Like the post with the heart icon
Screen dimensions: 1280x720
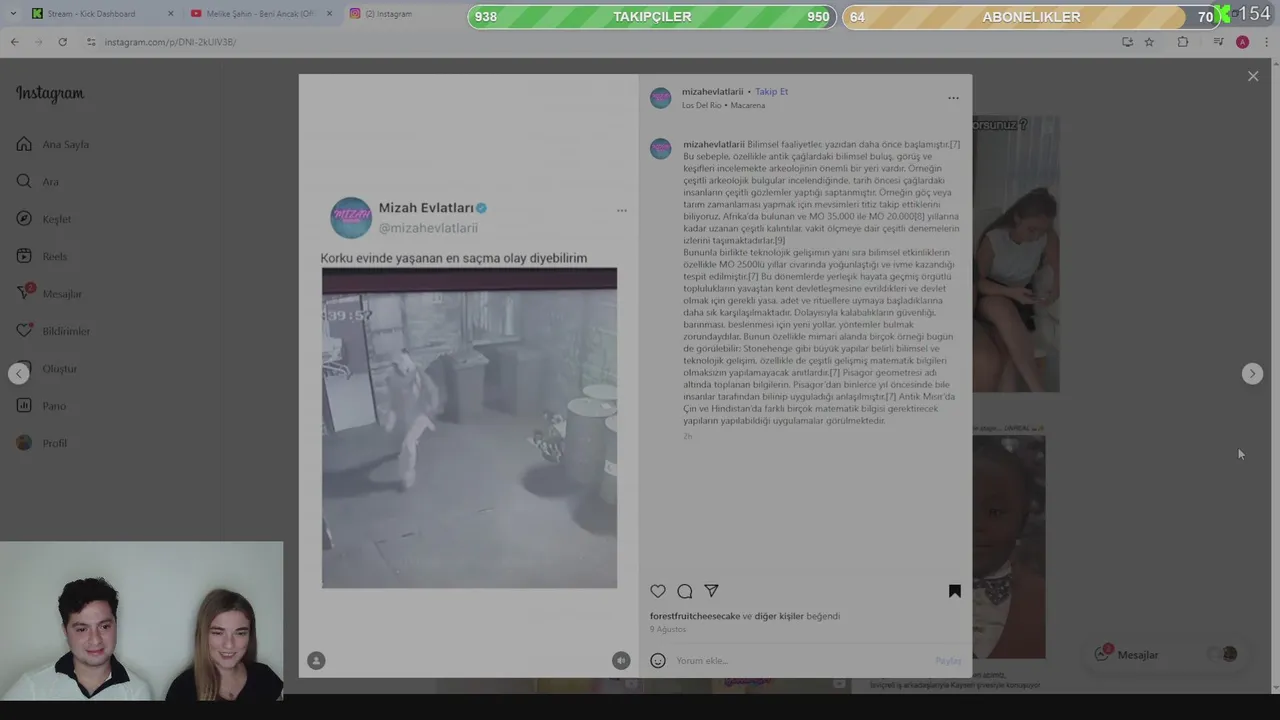(x=658, y=592)
